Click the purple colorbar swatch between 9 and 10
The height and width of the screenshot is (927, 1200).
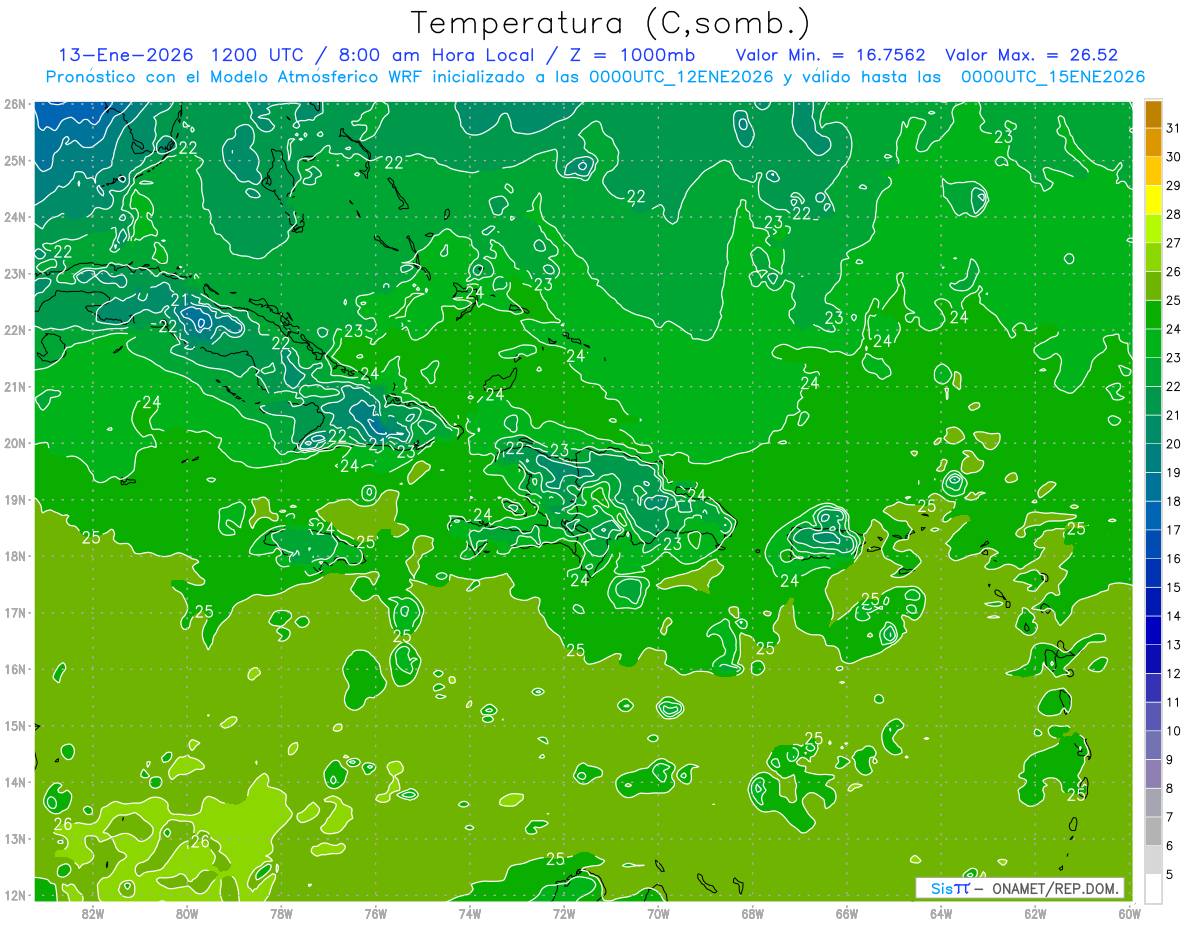[1153, 745]
